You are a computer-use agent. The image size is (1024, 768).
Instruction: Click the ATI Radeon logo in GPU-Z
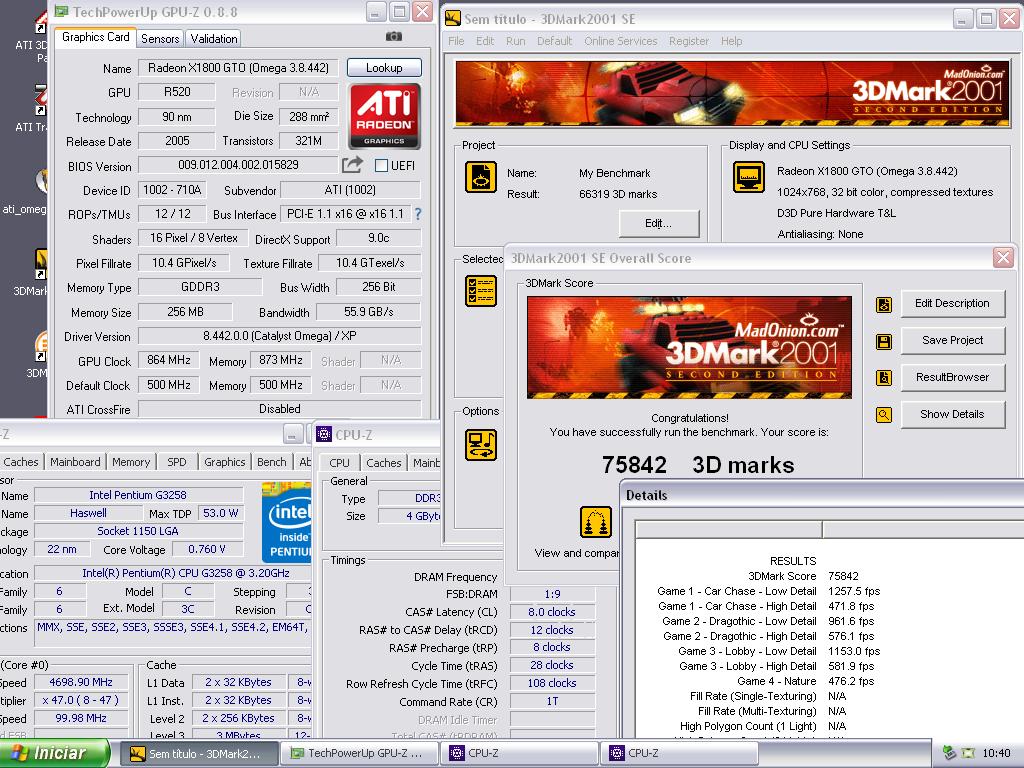coord(384,116)
